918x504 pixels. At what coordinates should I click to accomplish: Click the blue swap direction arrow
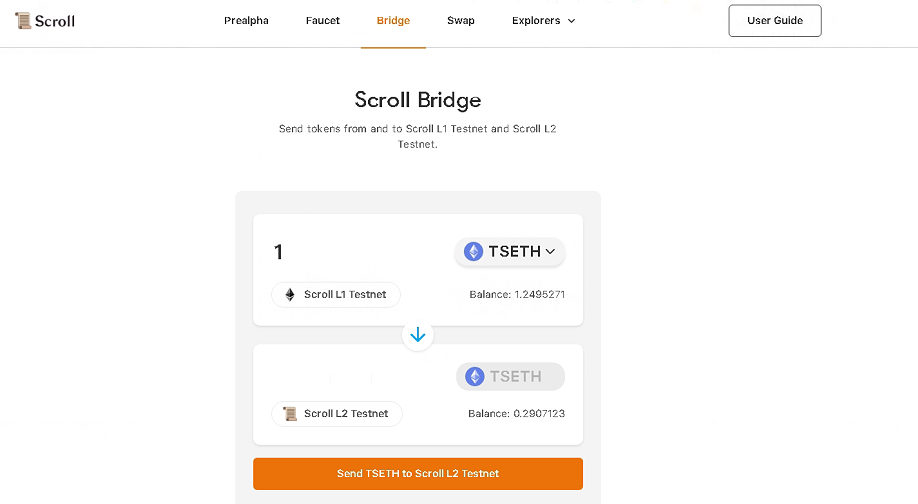point(417,335)
